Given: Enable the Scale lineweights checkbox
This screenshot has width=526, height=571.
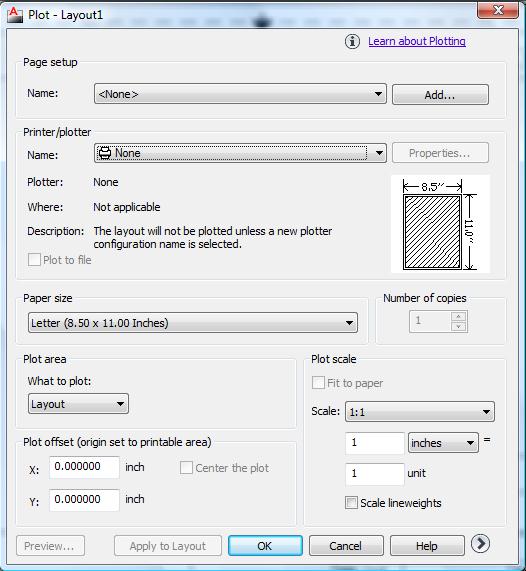Looking at the screenshot, I should click(x=351, y=503).
